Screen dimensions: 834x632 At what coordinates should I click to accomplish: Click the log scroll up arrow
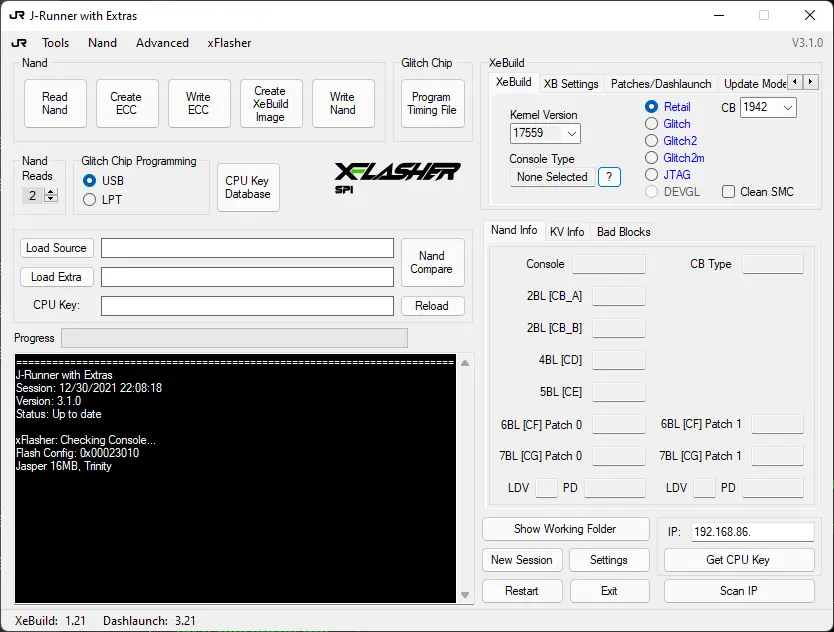[465, 363]
